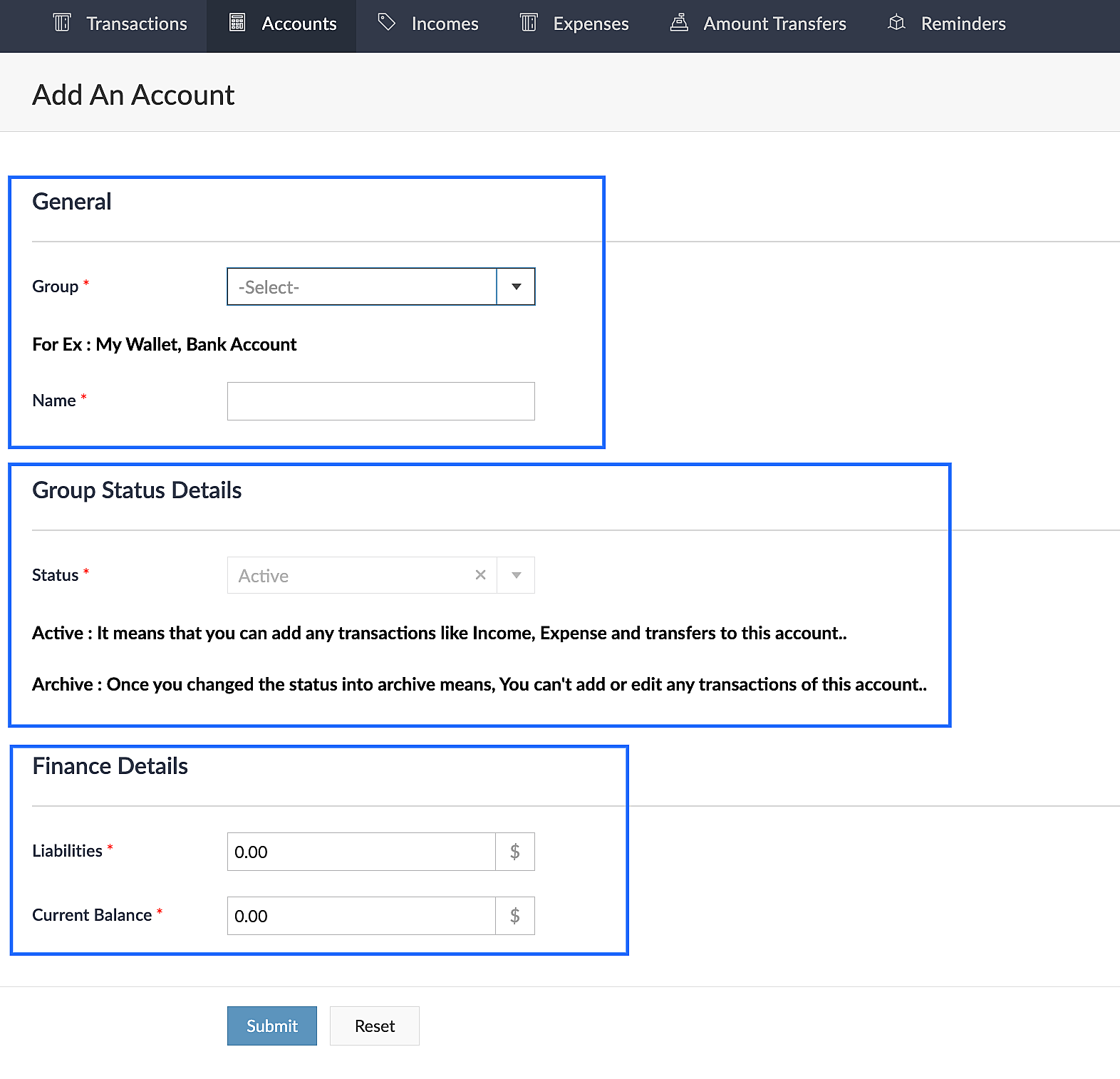The height and width of the screenshot is (1079, 1120).
Task: Click the Current Balance dollar sign icon
Action: [x=515, y=916]
